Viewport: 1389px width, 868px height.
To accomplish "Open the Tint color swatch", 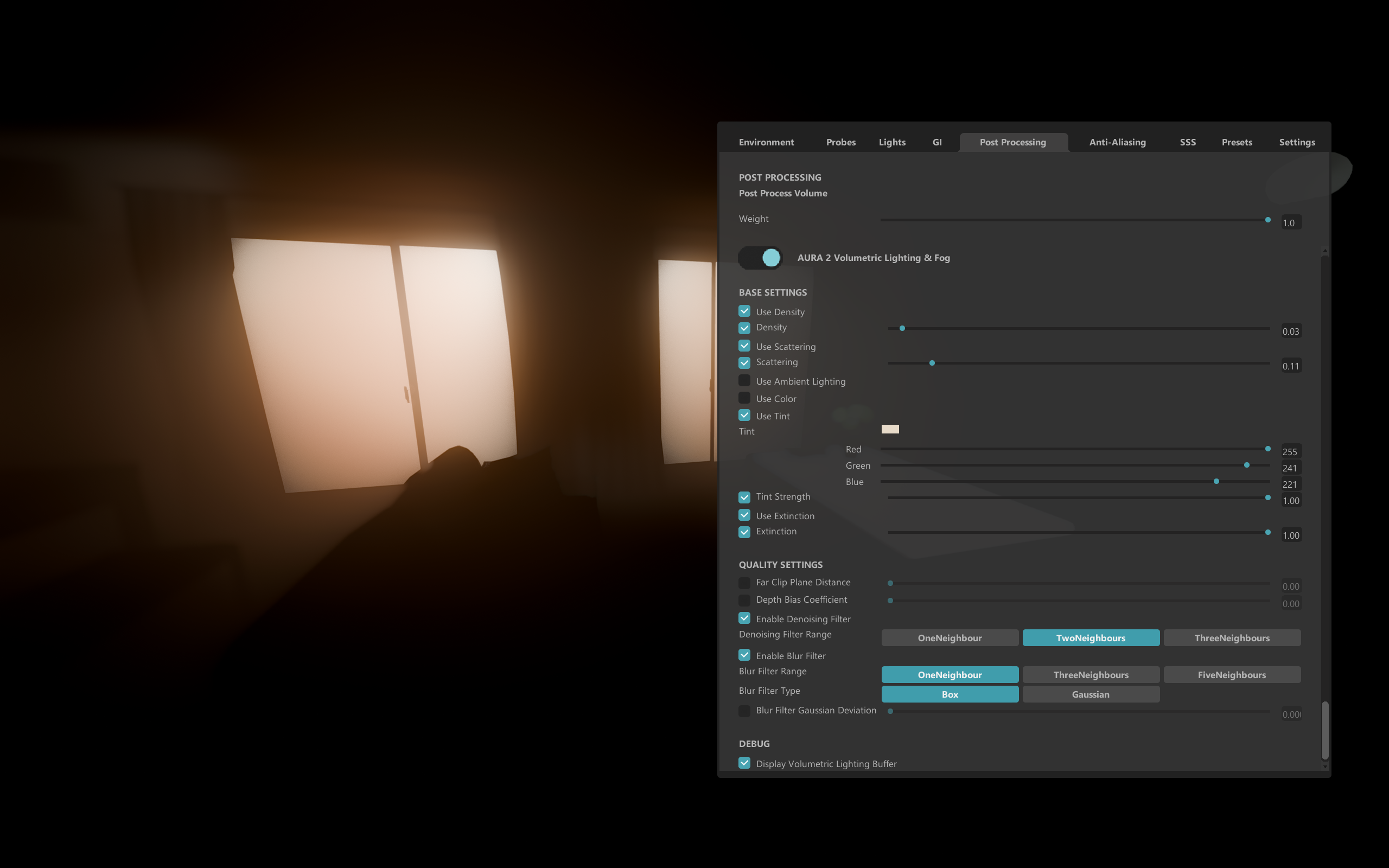I will [x=890, y=428].
